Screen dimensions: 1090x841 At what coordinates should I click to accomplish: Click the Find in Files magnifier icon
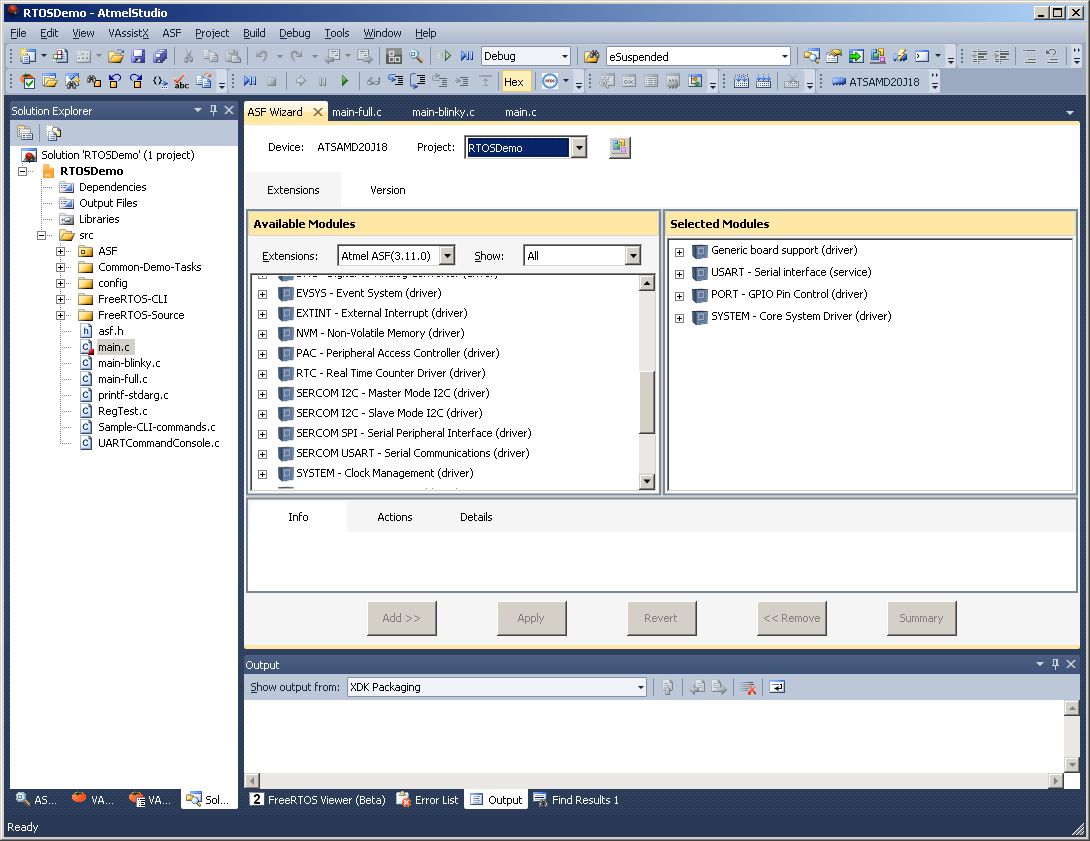coord(416,56)
